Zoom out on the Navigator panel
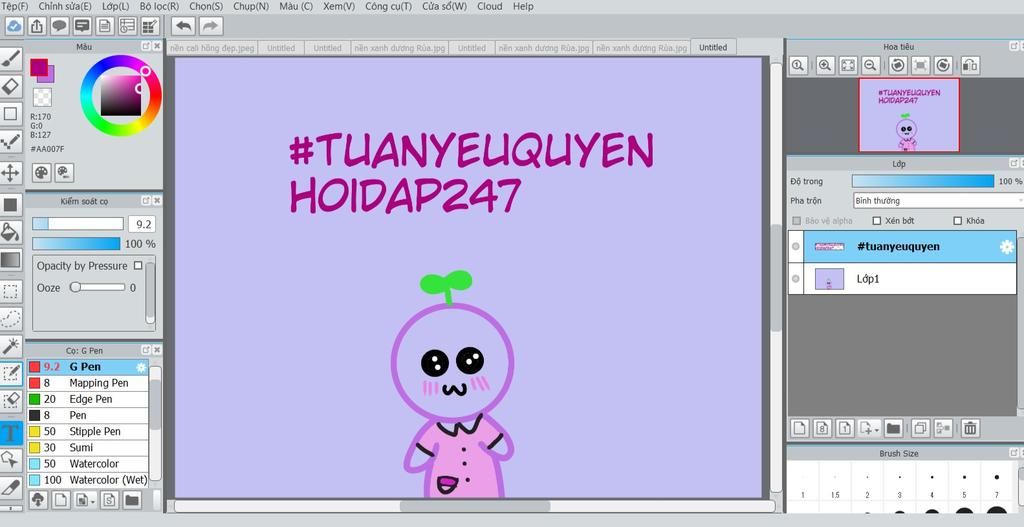Viewport: 1024px width, 527px height. 869,65
